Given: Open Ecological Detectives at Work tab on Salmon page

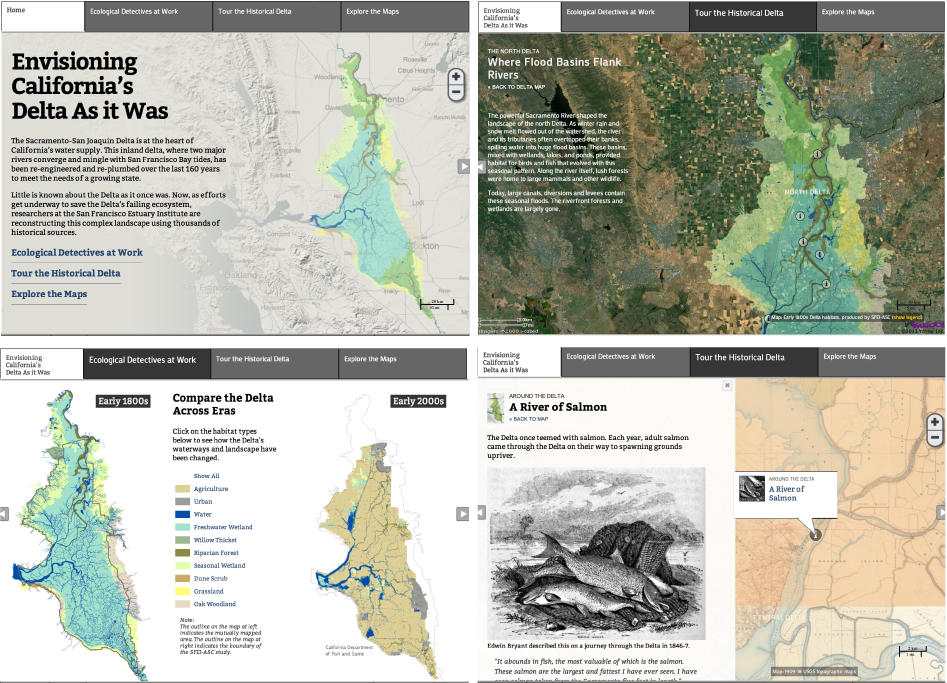Looking at the screenshot, I should [x=625, y=362].
